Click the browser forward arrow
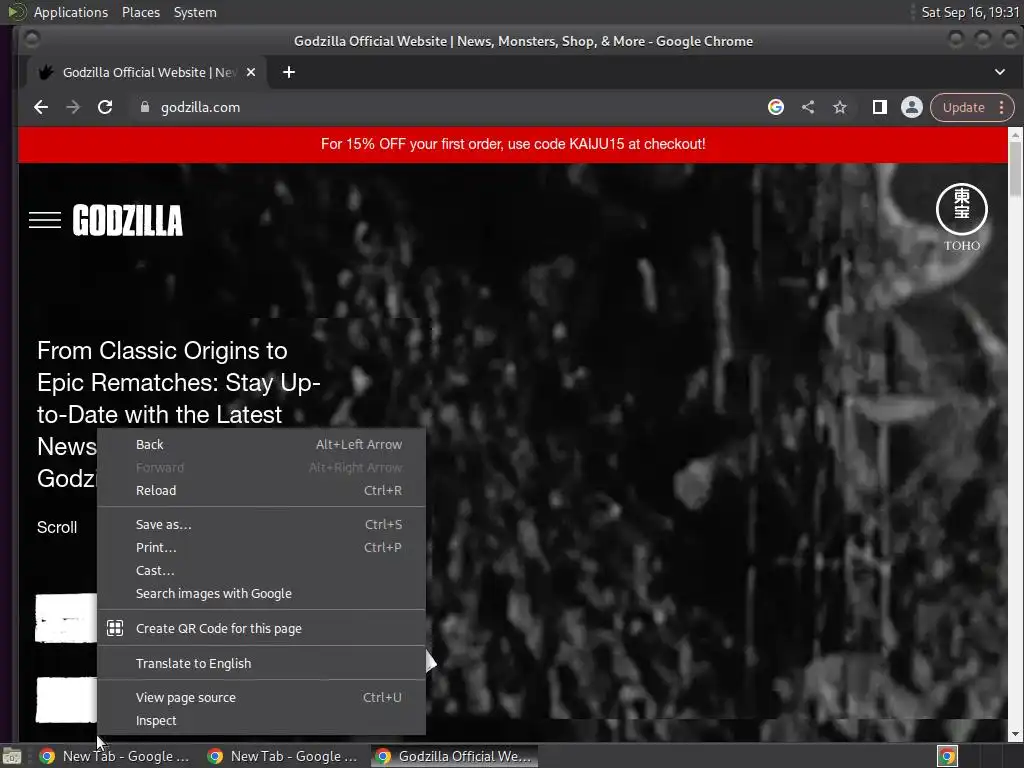1024x768 pixels. 72,107
